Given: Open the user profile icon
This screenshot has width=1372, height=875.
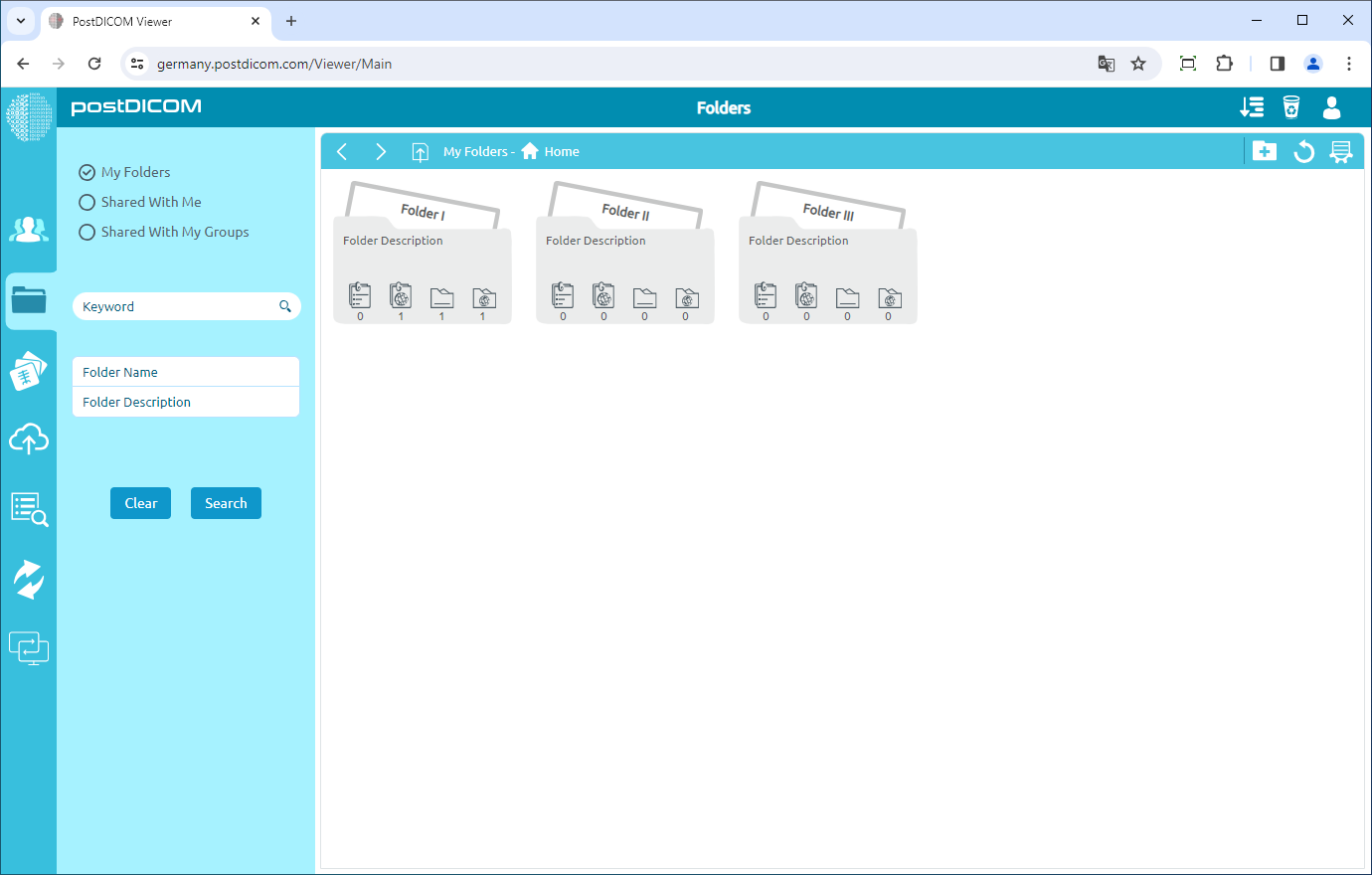Looking at the screenshot, I should tap(1331, 107).
